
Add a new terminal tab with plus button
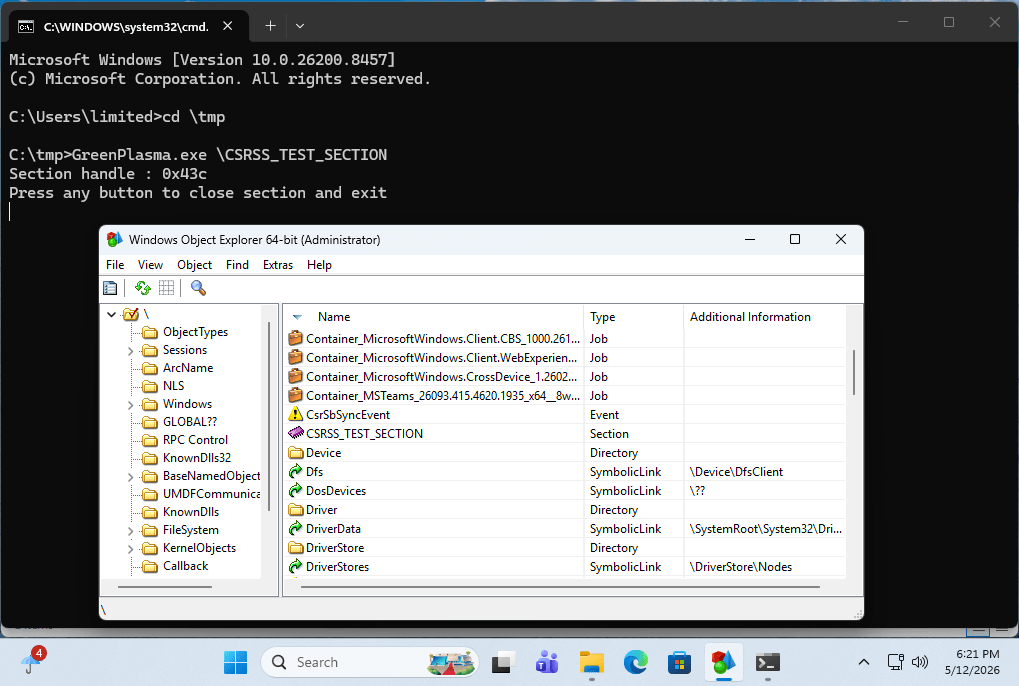click(270, 26)
